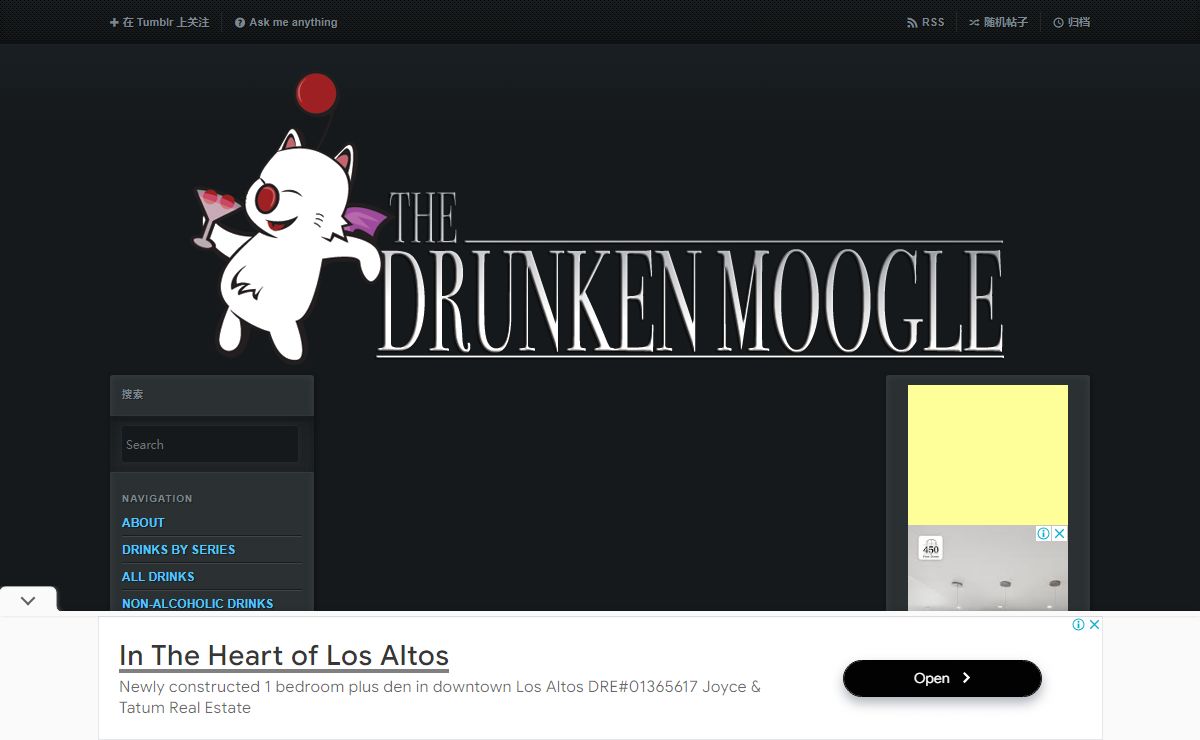The height and width of the screenshot is (740, 1200).
Task: Open NON-ALCOHOLIC DRINKS navigation item
Action: click(198, 603)
